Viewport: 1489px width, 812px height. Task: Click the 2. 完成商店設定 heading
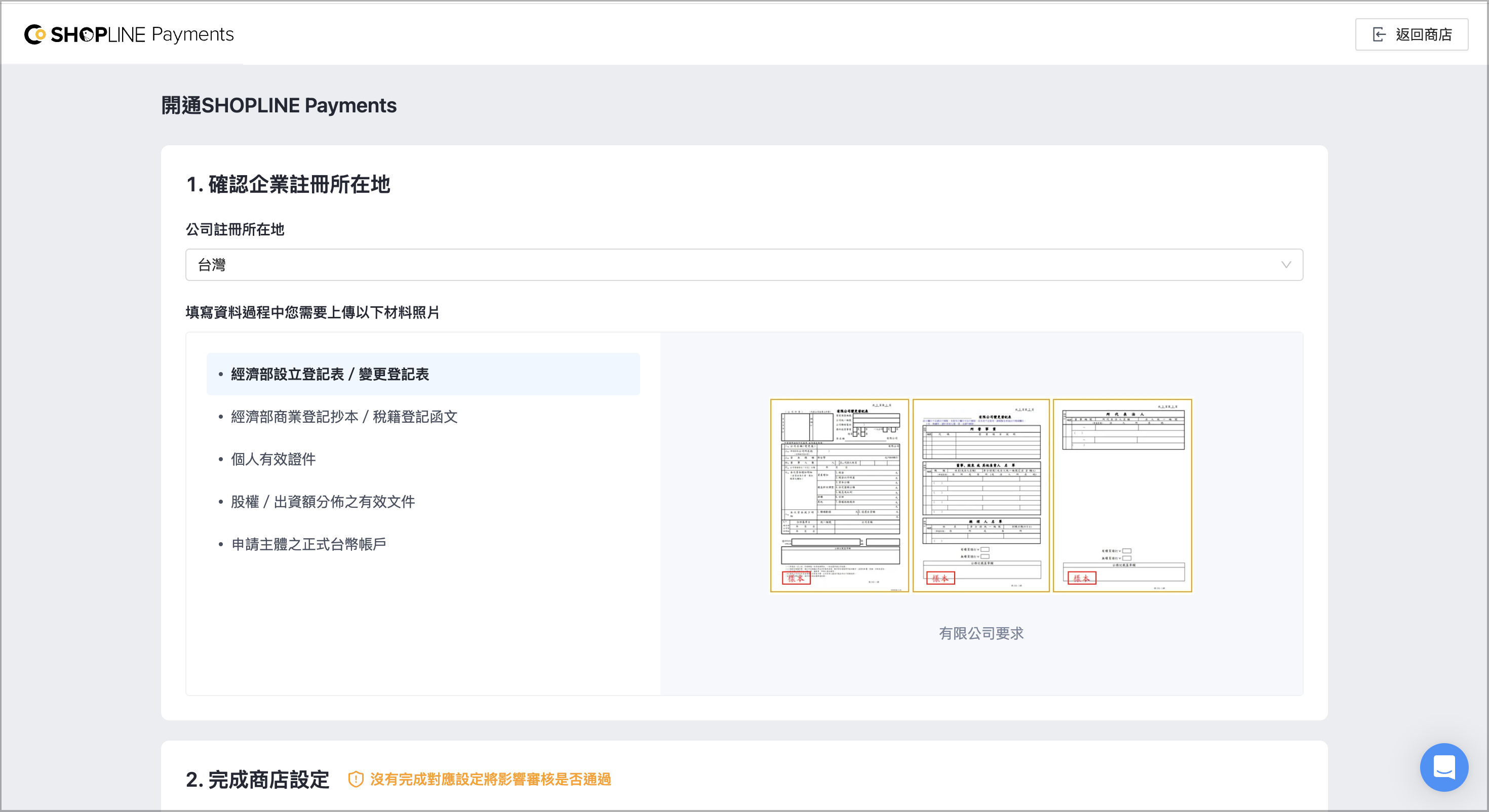tap(257, 780)
